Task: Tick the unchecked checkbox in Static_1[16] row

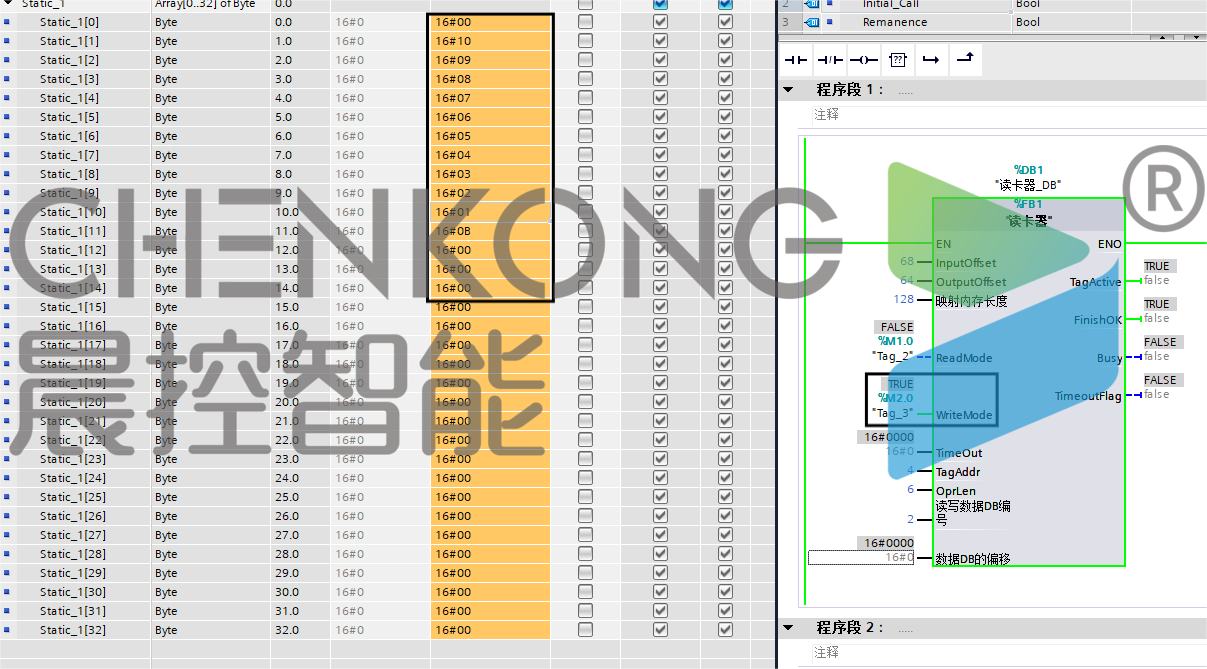Action: 585,326
